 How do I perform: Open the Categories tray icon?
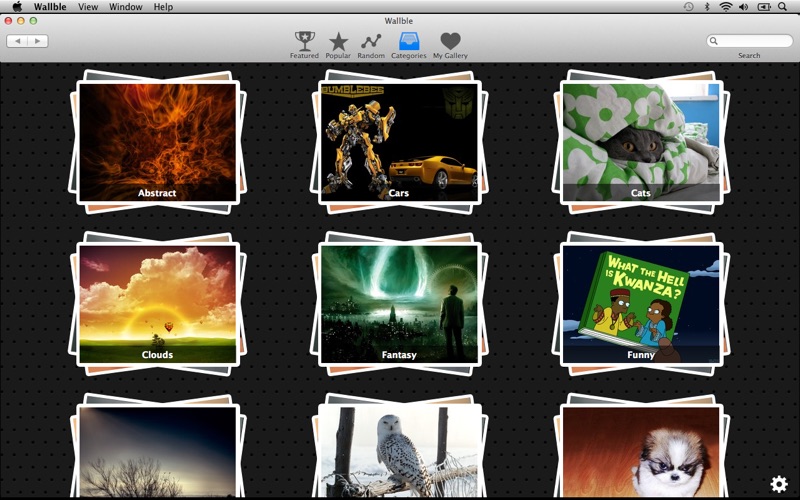pyautogui.click(x=408, y=41)
